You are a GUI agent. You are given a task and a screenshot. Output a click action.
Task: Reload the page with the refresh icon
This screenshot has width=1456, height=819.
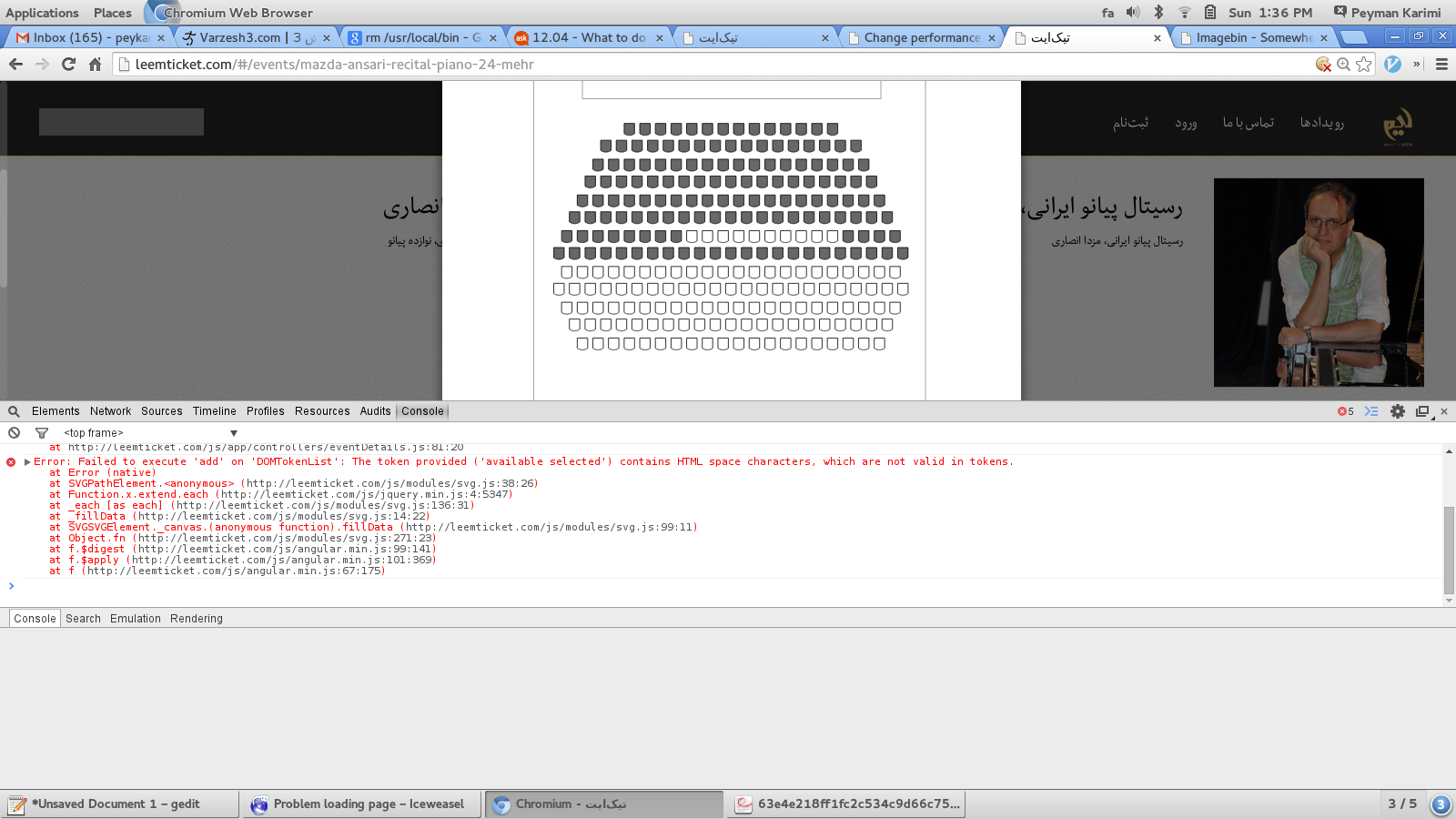point(68,65)
